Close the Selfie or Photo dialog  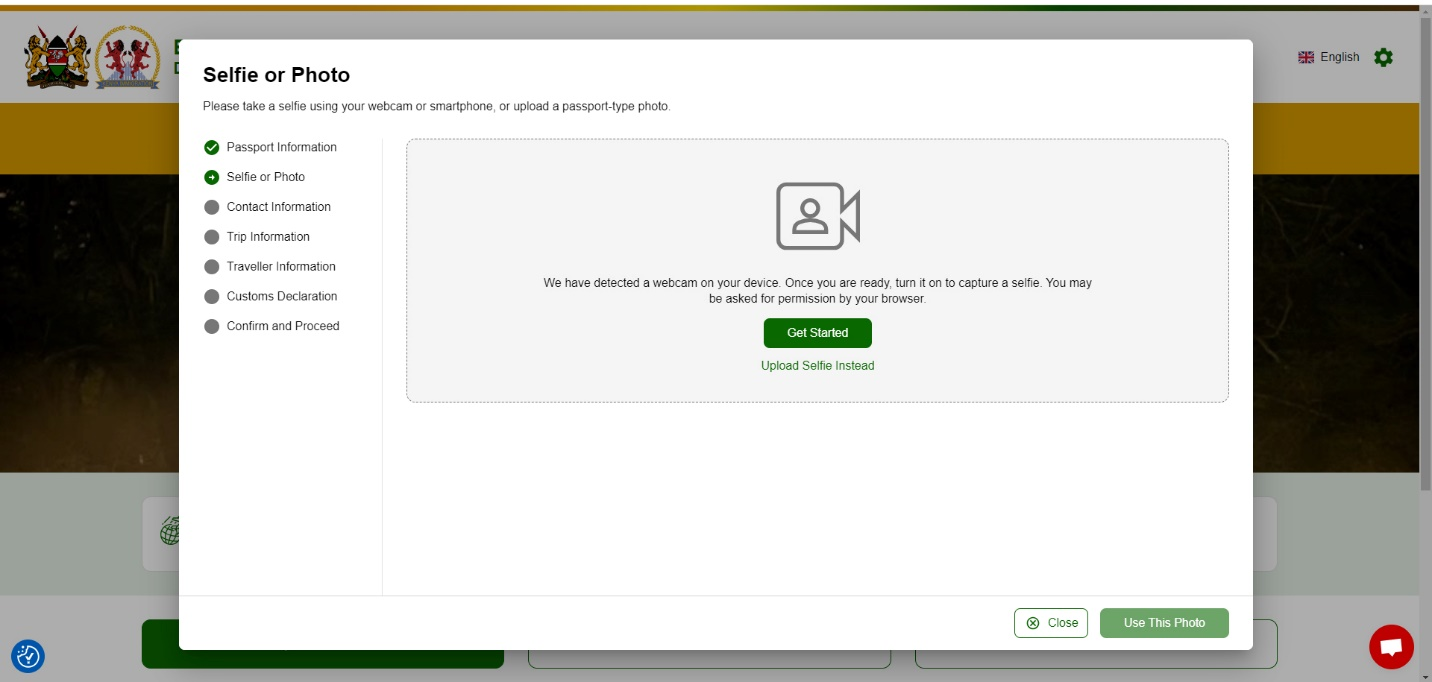pyautogui.click(x=1051, y=623)
